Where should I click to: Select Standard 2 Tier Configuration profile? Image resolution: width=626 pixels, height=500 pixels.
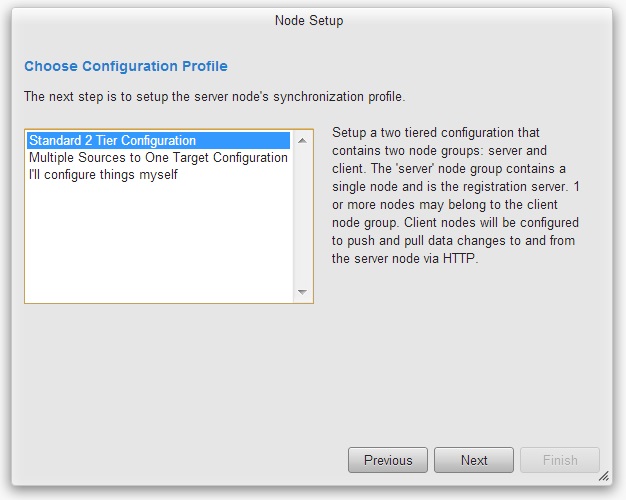[x=158, y=141]
